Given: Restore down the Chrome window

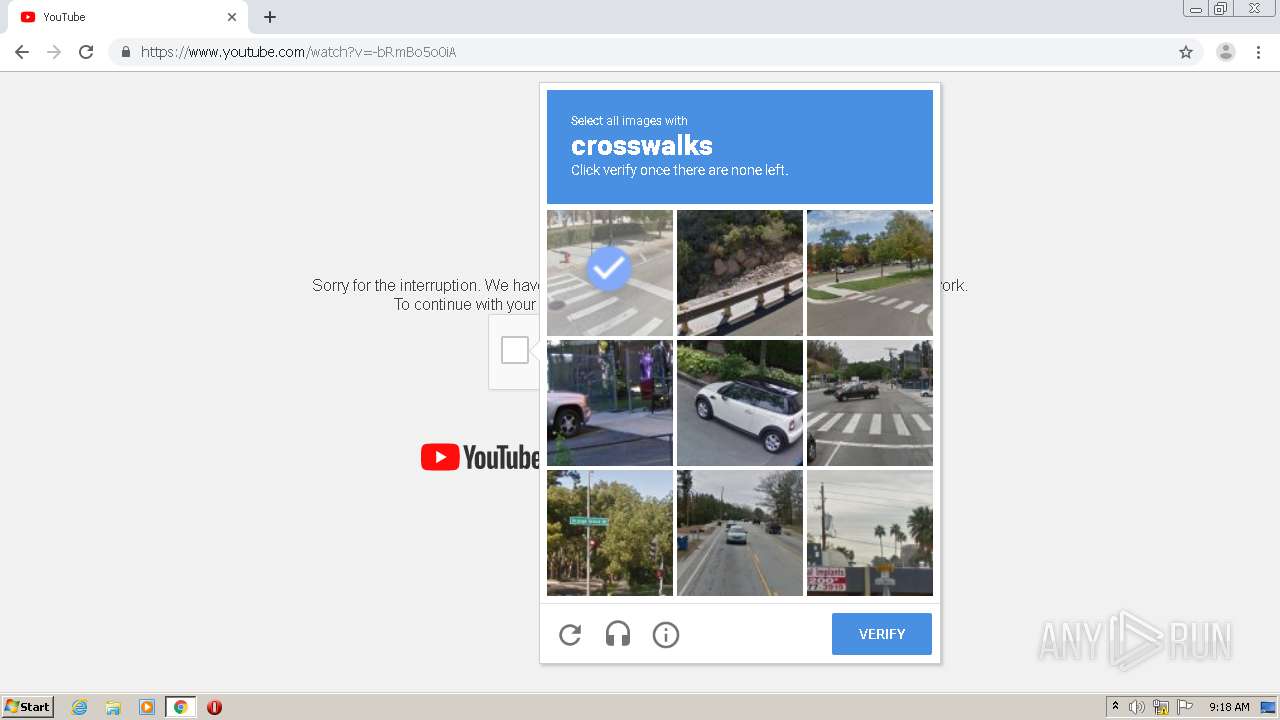Looking at the screenshot, I should coord(1221,8).
